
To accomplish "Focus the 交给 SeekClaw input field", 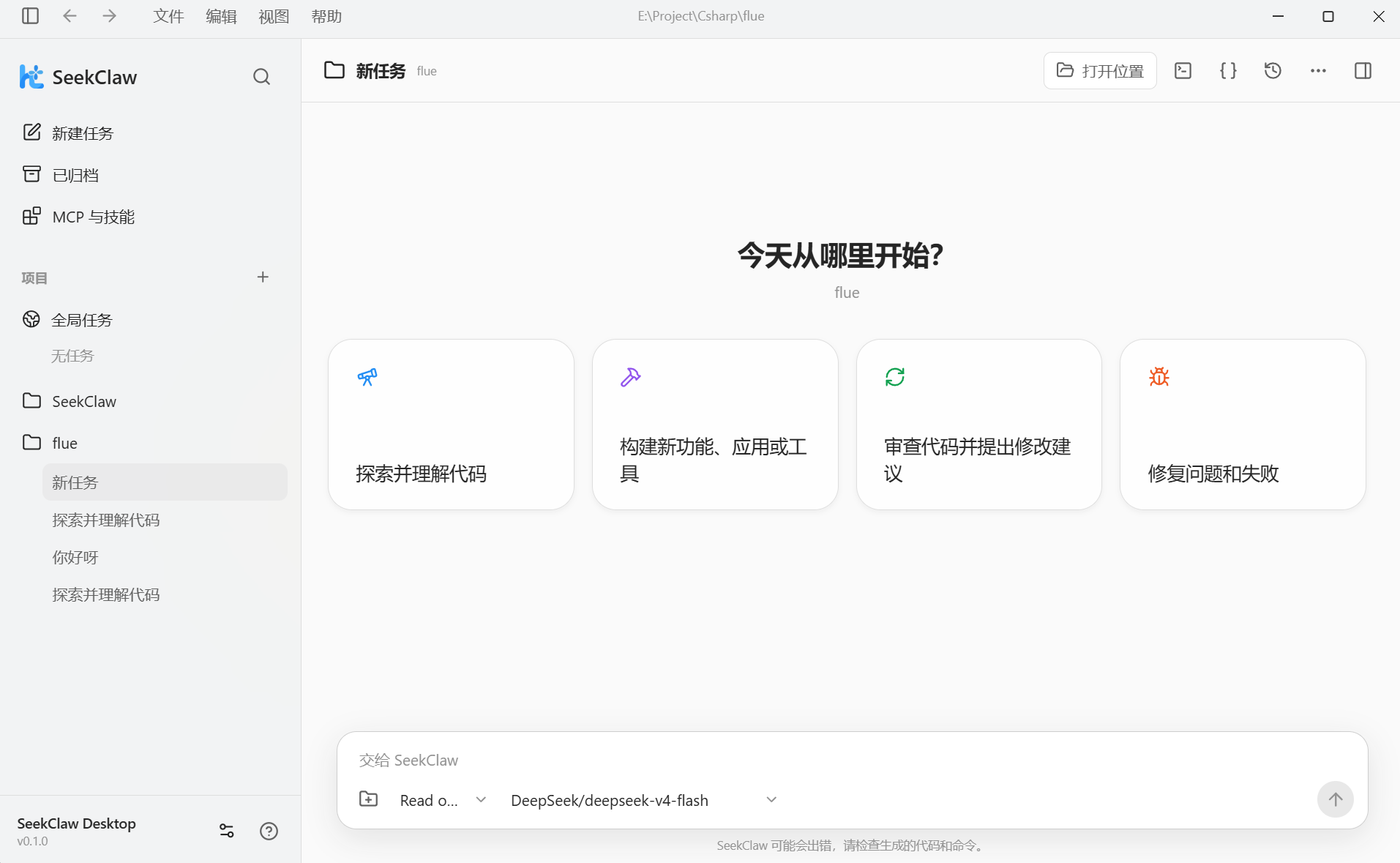I will point(851,760).
